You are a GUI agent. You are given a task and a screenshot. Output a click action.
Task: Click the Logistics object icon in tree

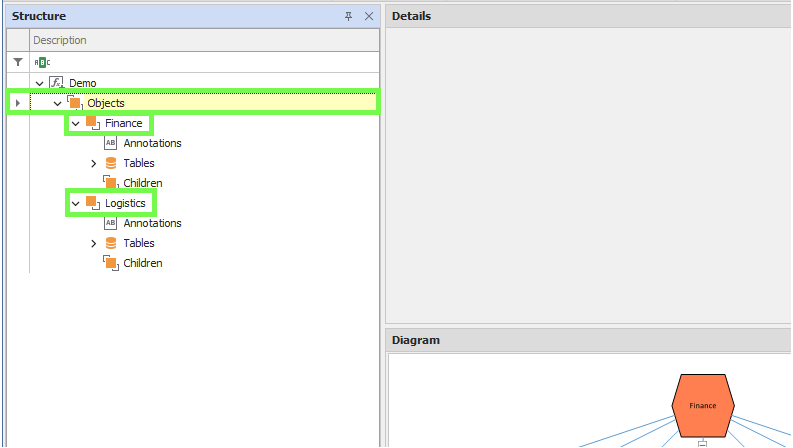pyautogui.click(x=92, y=203)
